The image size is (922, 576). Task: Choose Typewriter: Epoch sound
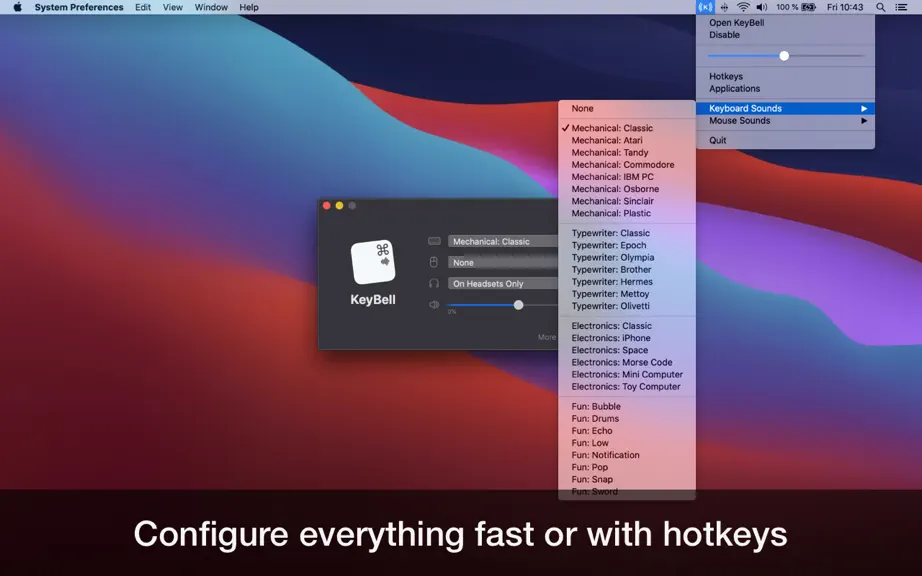pos(627,245)
